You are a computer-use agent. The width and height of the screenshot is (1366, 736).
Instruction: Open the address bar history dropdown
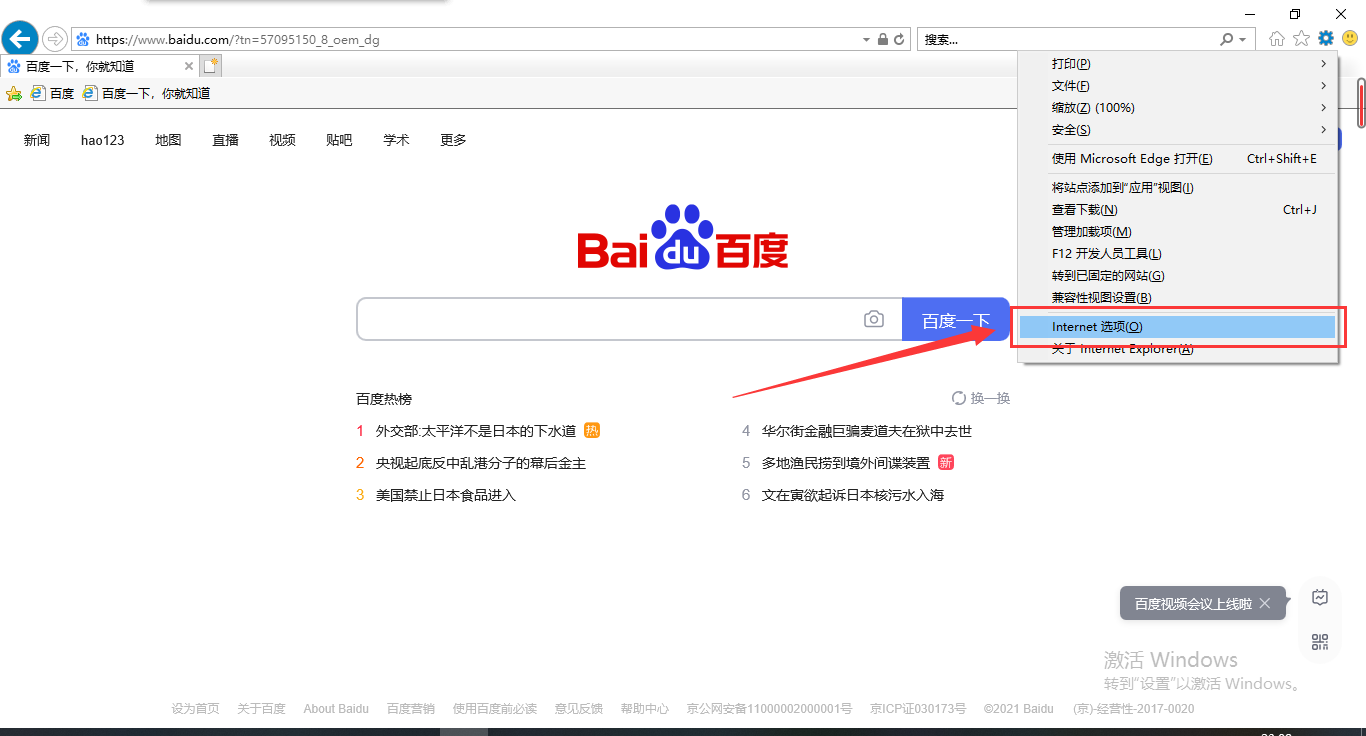tap(866, 38)
